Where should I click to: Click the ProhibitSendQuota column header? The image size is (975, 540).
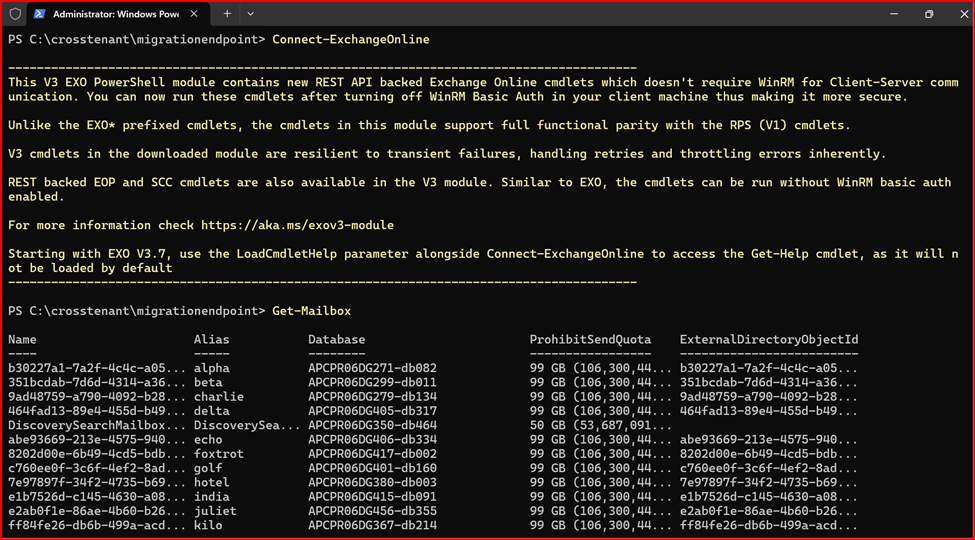click(x=590, y=340)
